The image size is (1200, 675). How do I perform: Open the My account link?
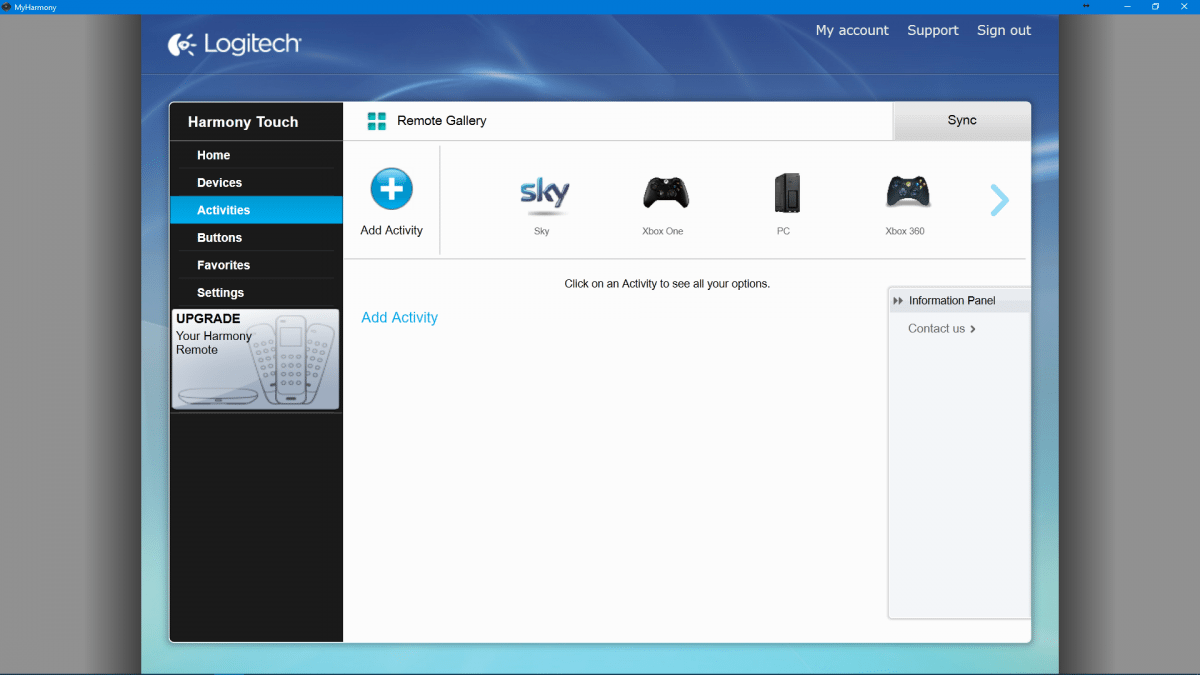pyautogui.click(x=851, y=31)
